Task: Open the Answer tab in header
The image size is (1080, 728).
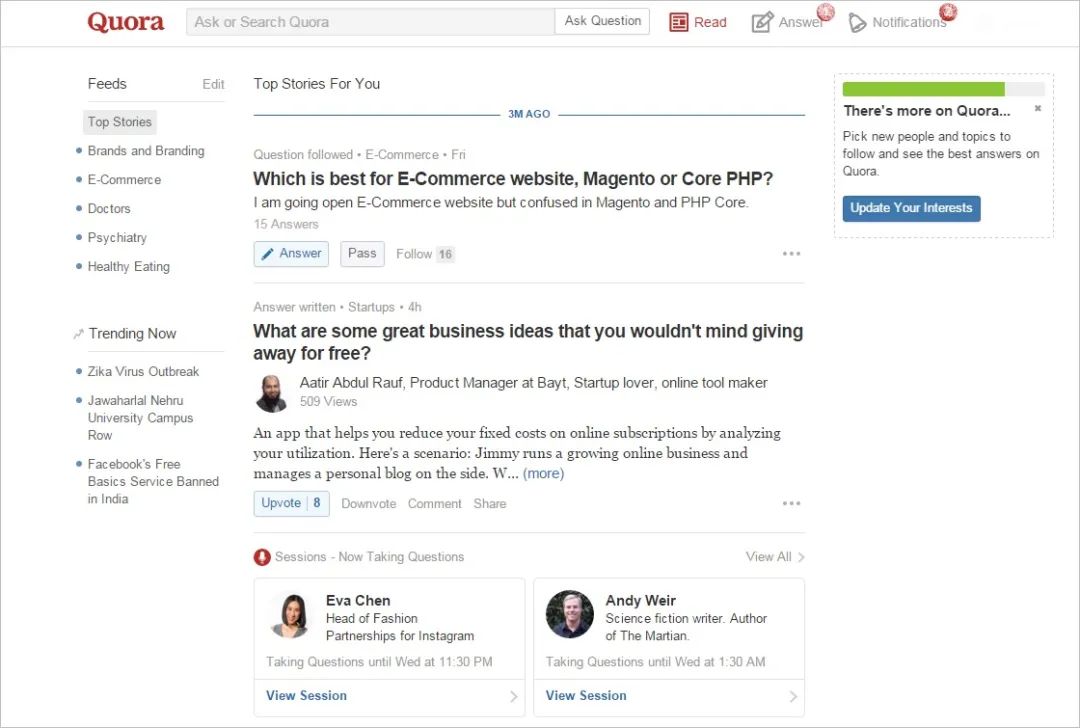Action: click(x=788, y=22)
